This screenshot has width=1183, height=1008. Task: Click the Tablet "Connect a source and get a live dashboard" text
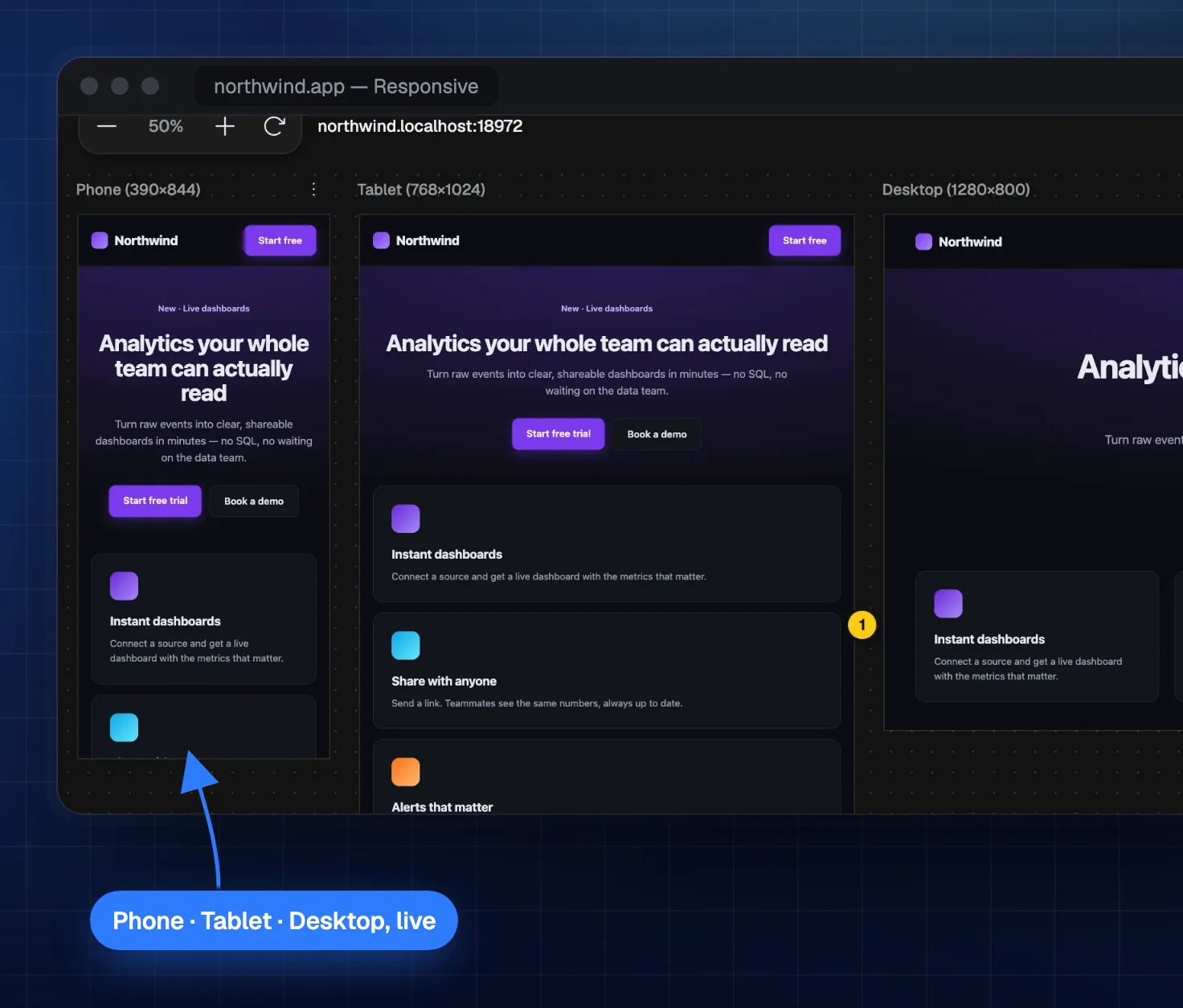549,577
